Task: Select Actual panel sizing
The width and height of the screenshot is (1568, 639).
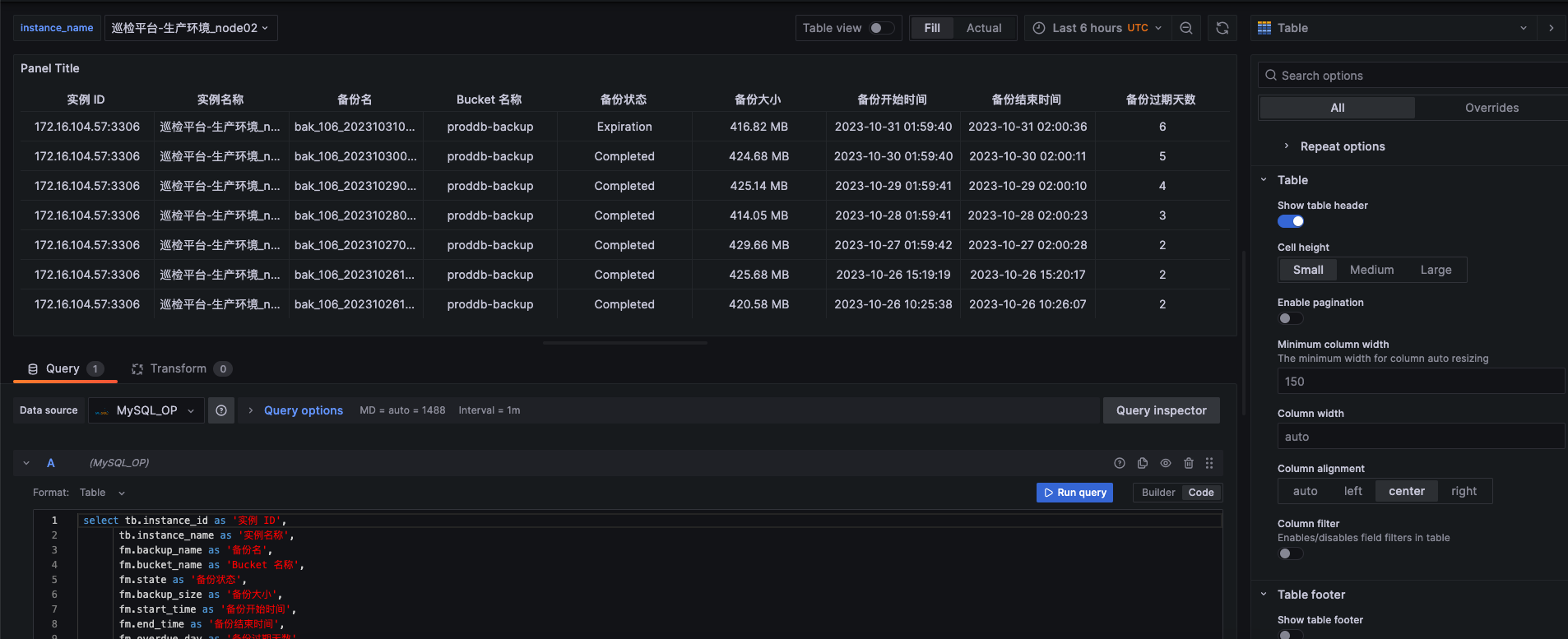Action: (984, 28)
